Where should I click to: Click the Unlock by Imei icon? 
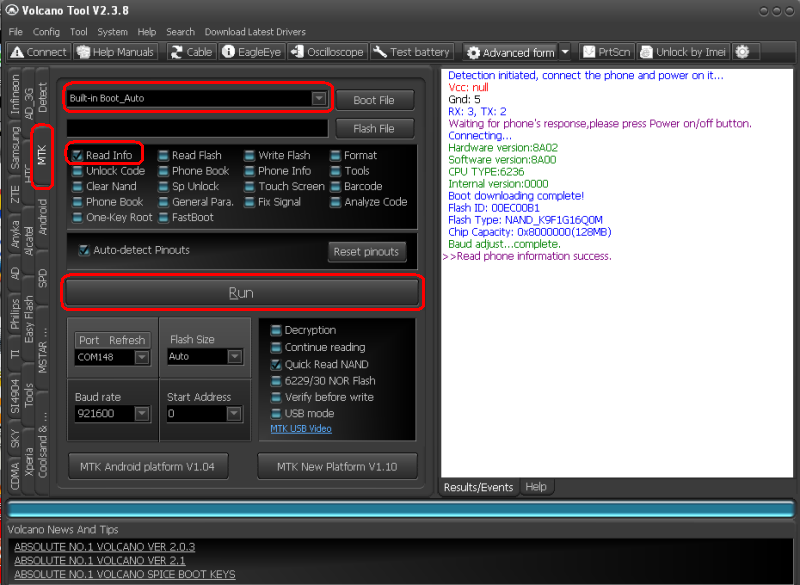pos(647,52)
